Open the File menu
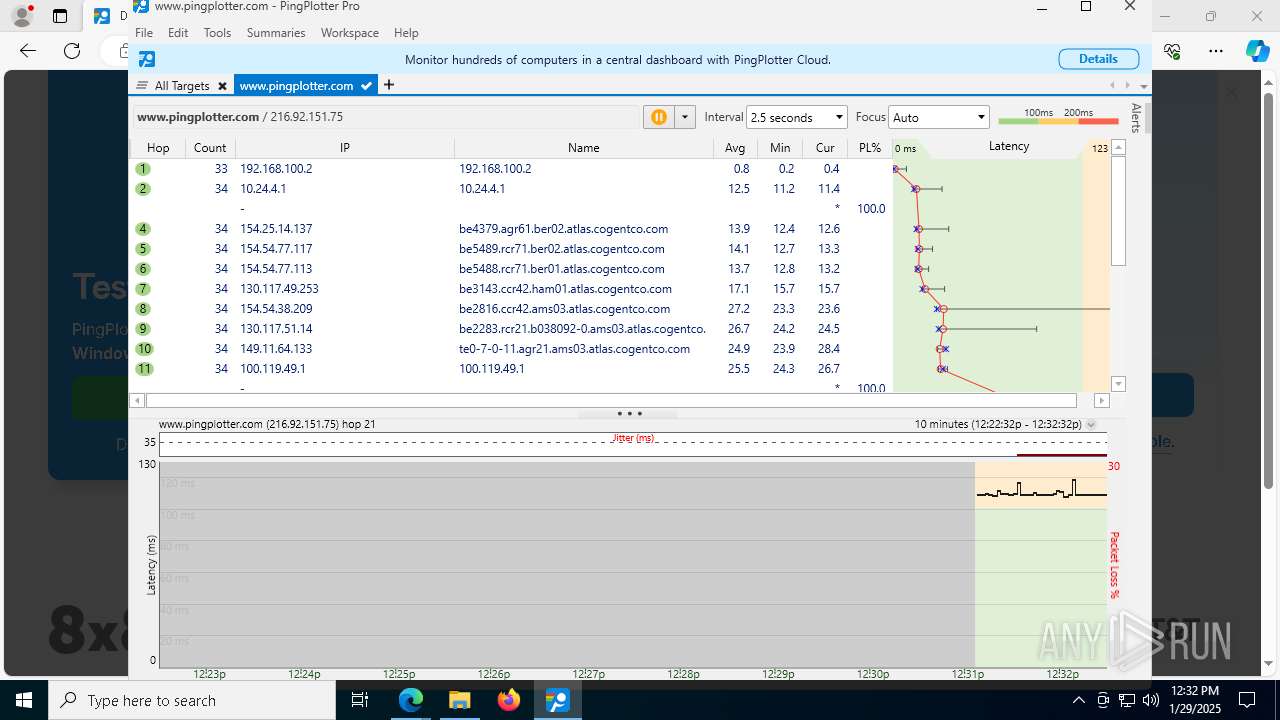1280x720 pixels. coord(144,33)
